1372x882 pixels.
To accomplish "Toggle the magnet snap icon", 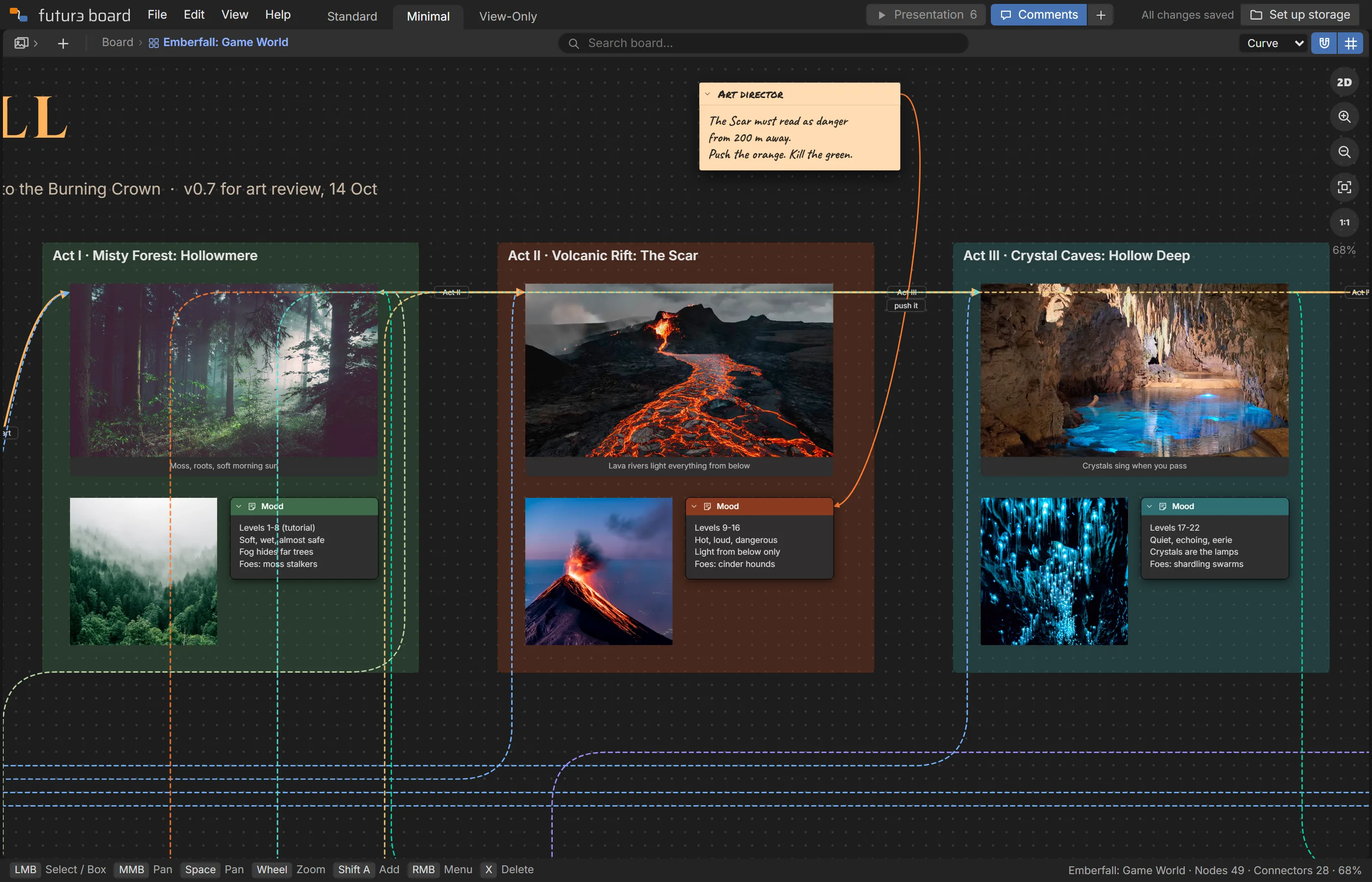I will coord(1324,43).
